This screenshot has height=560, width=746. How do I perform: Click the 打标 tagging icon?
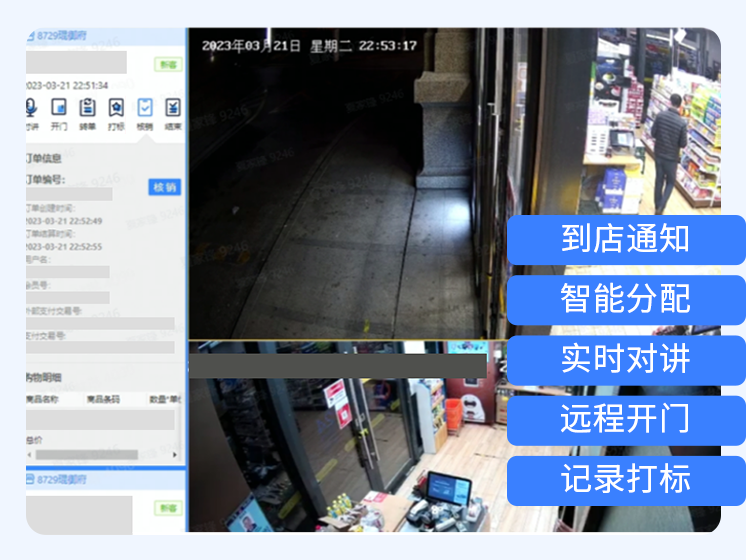pyautogui.click(x=116, y=108)
